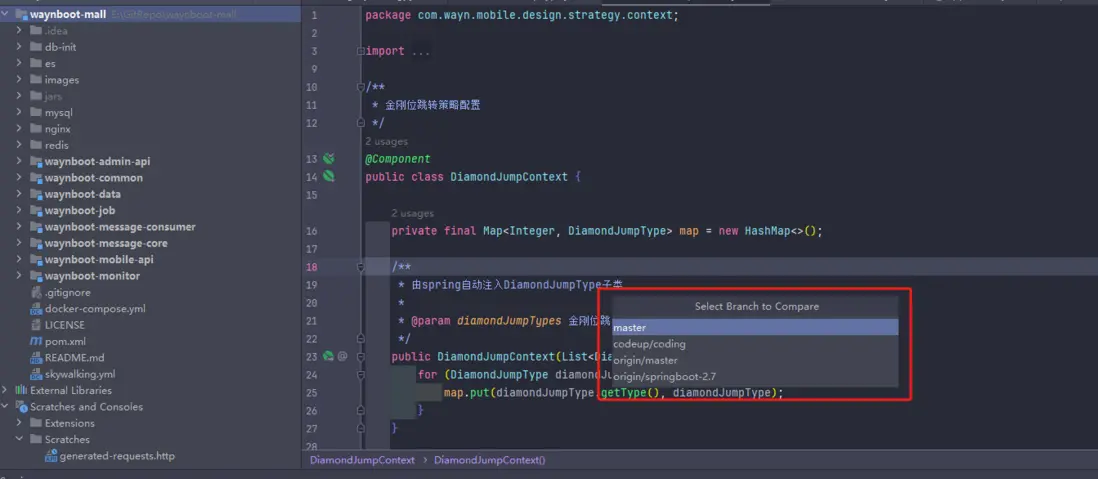Click the waynboot-mall project root folder icon
Screen dimensions: 1098x479
pos(21,14)
